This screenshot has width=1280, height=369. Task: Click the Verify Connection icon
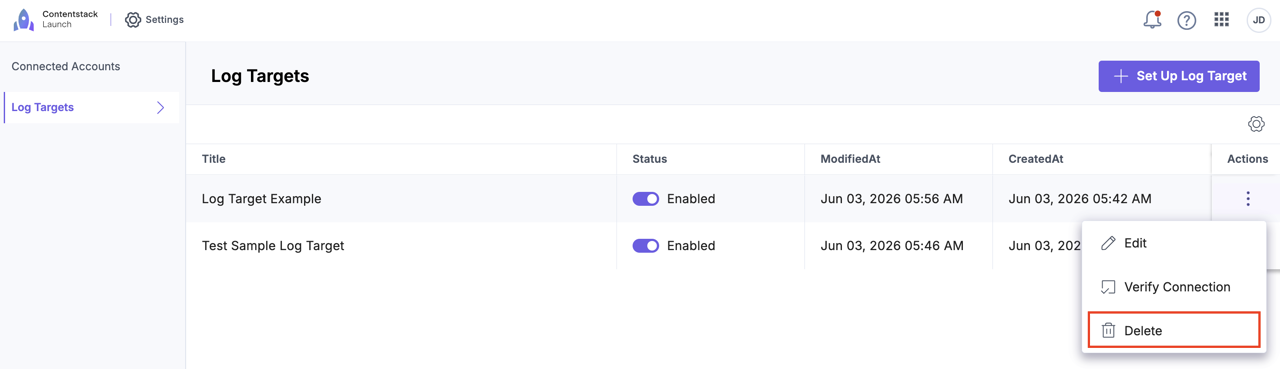1108,287
